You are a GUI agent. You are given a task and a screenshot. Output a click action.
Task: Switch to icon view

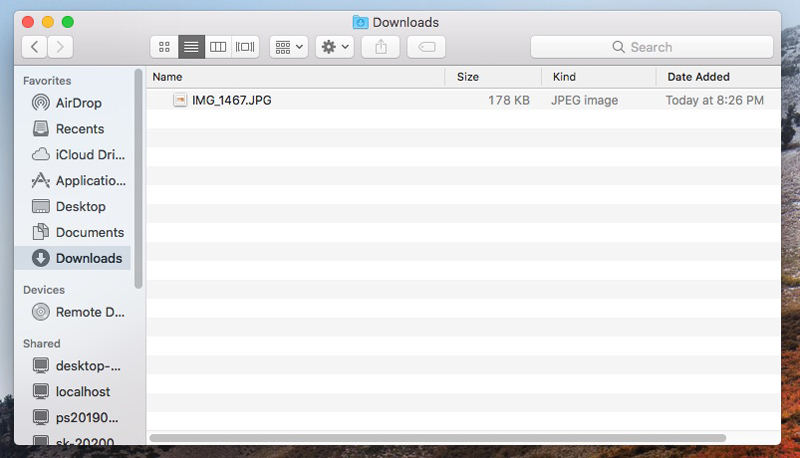164,47
